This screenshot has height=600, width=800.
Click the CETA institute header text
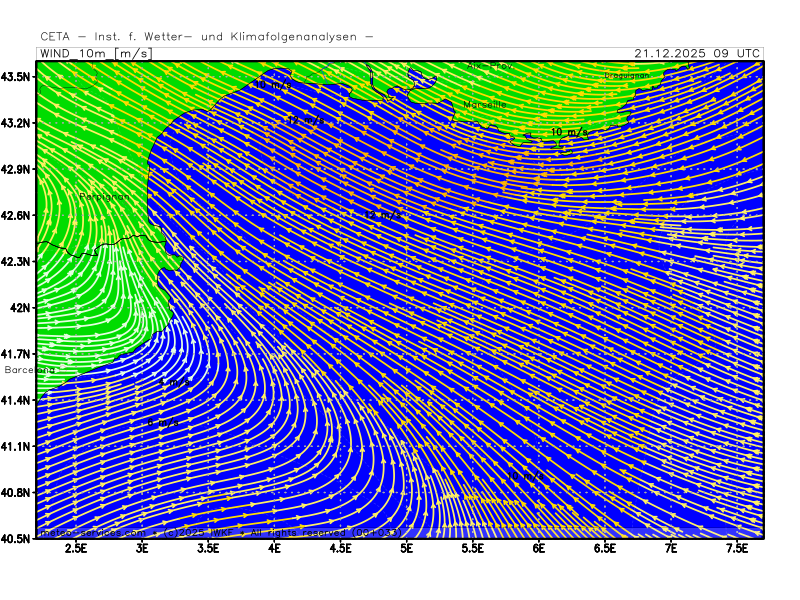pos(207,36)
